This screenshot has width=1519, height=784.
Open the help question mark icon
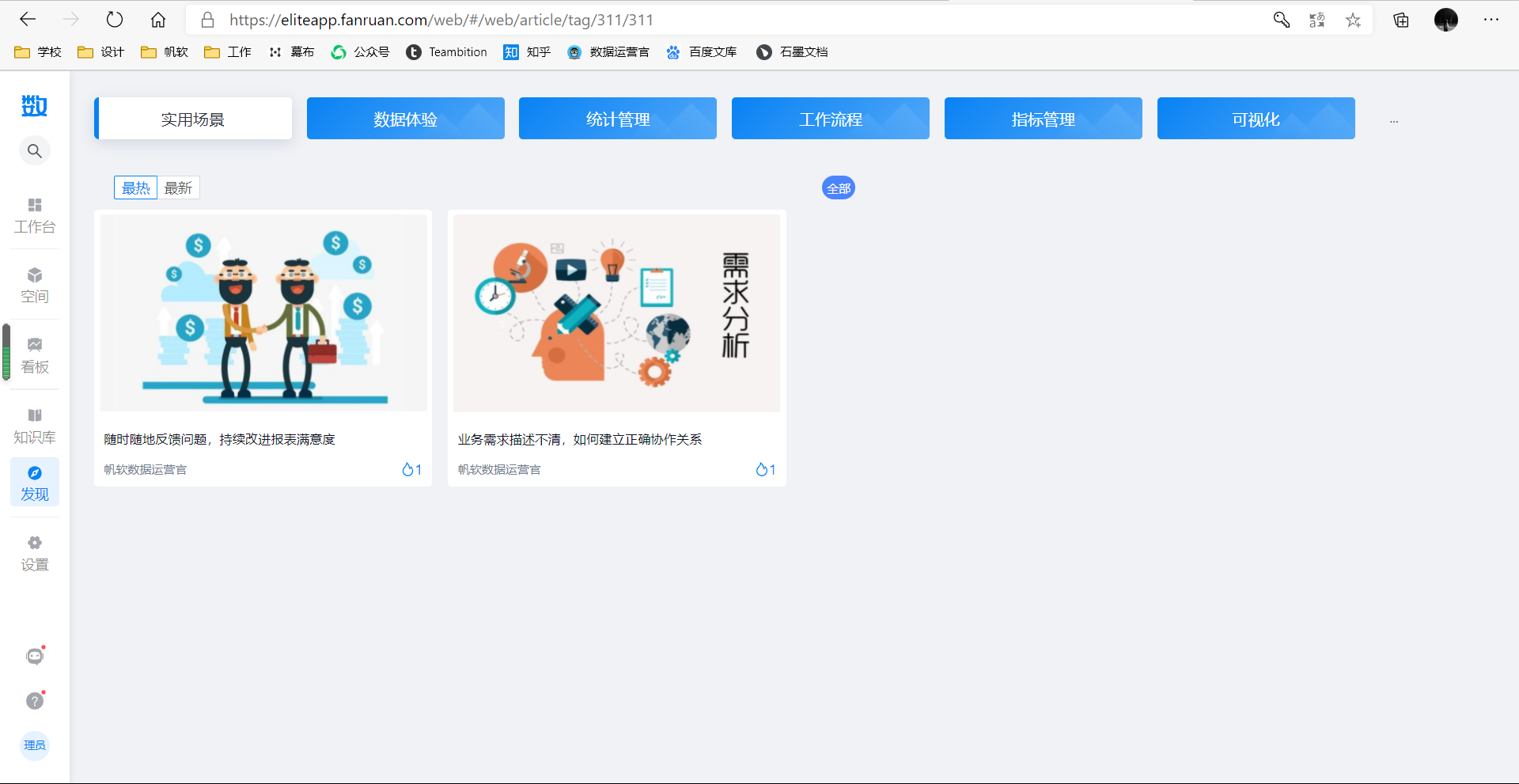35,701
